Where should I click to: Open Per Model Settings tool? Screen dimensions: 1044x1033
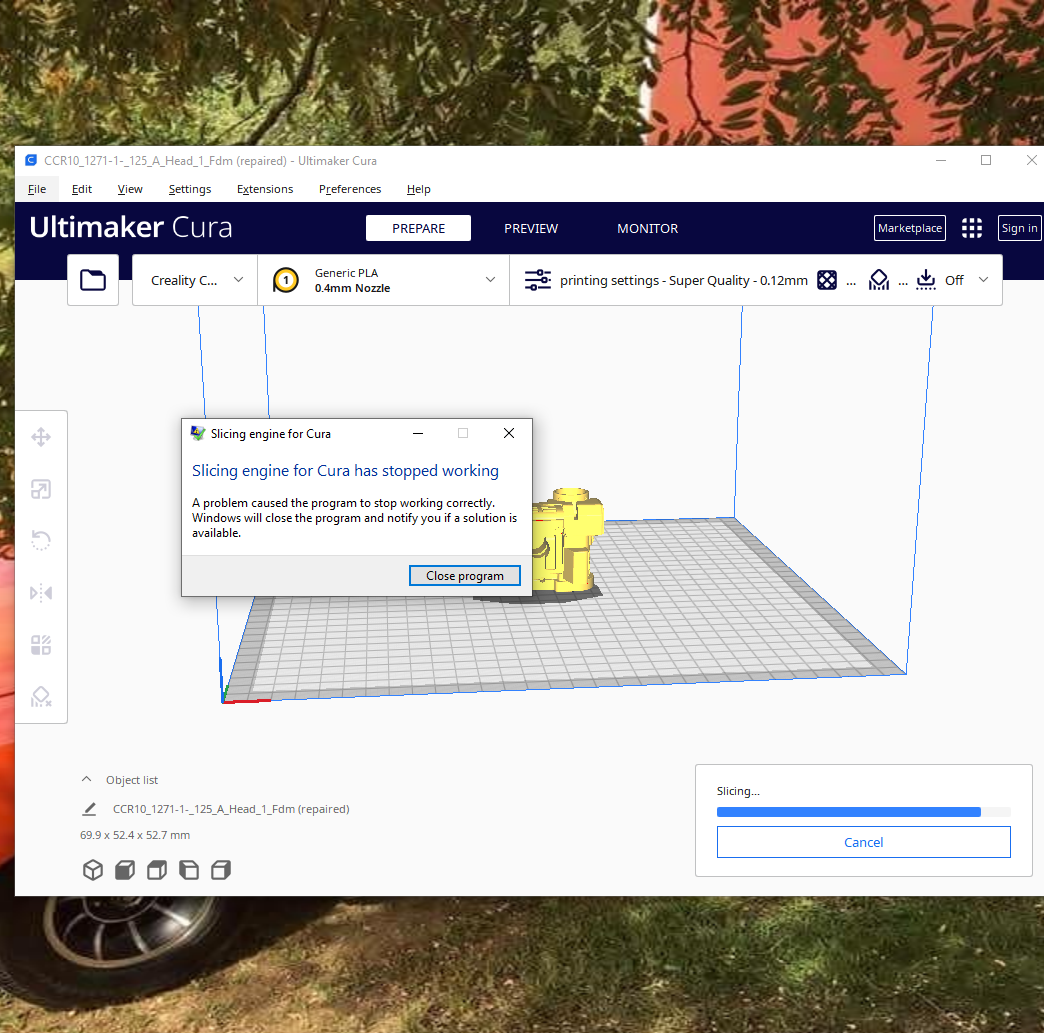41,645
